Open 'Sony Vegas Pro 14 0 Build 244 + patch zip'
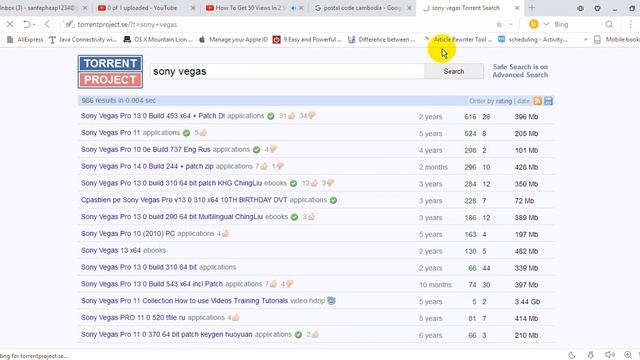Screen dimensions: 640x360 (x=147, y=167)
